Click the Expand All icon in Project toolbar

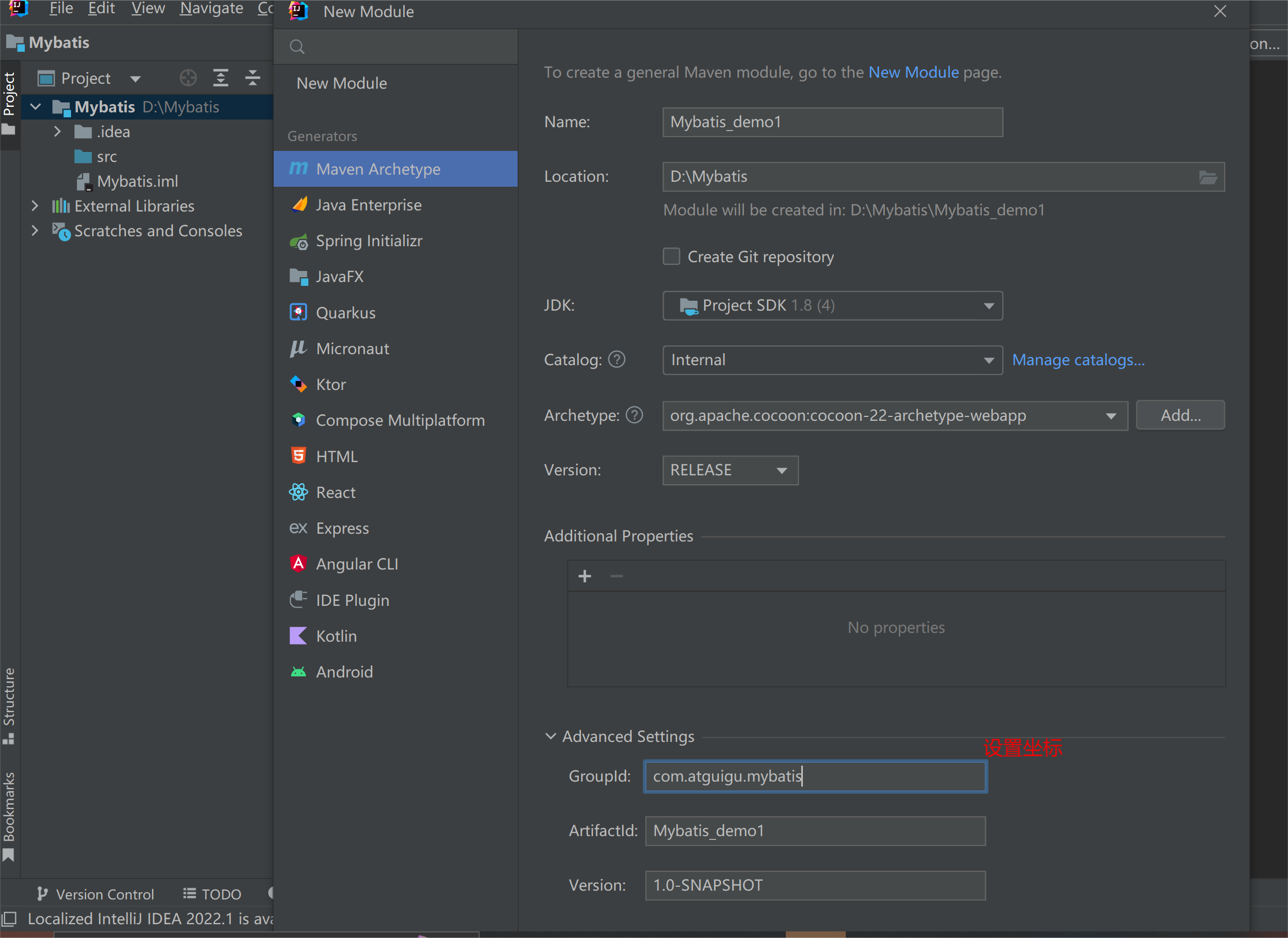coord(220,78)
